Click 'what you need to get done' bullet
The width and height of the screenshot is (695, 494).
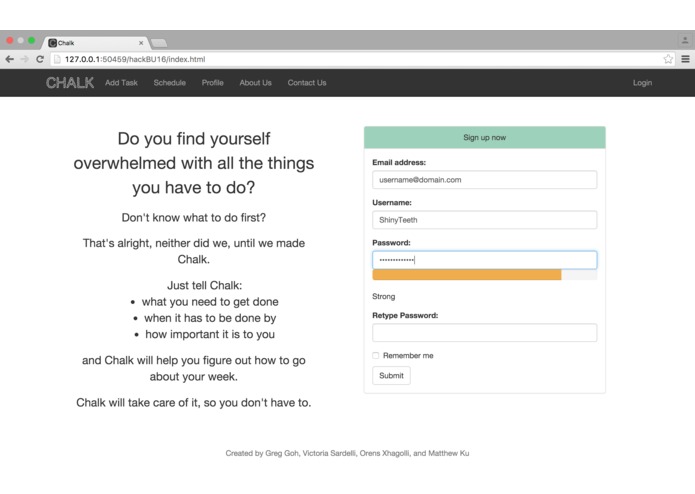pos(210,302)
